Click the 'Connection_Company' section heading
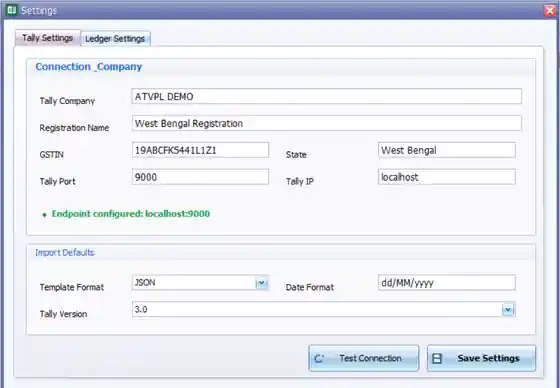 (89, 67)
